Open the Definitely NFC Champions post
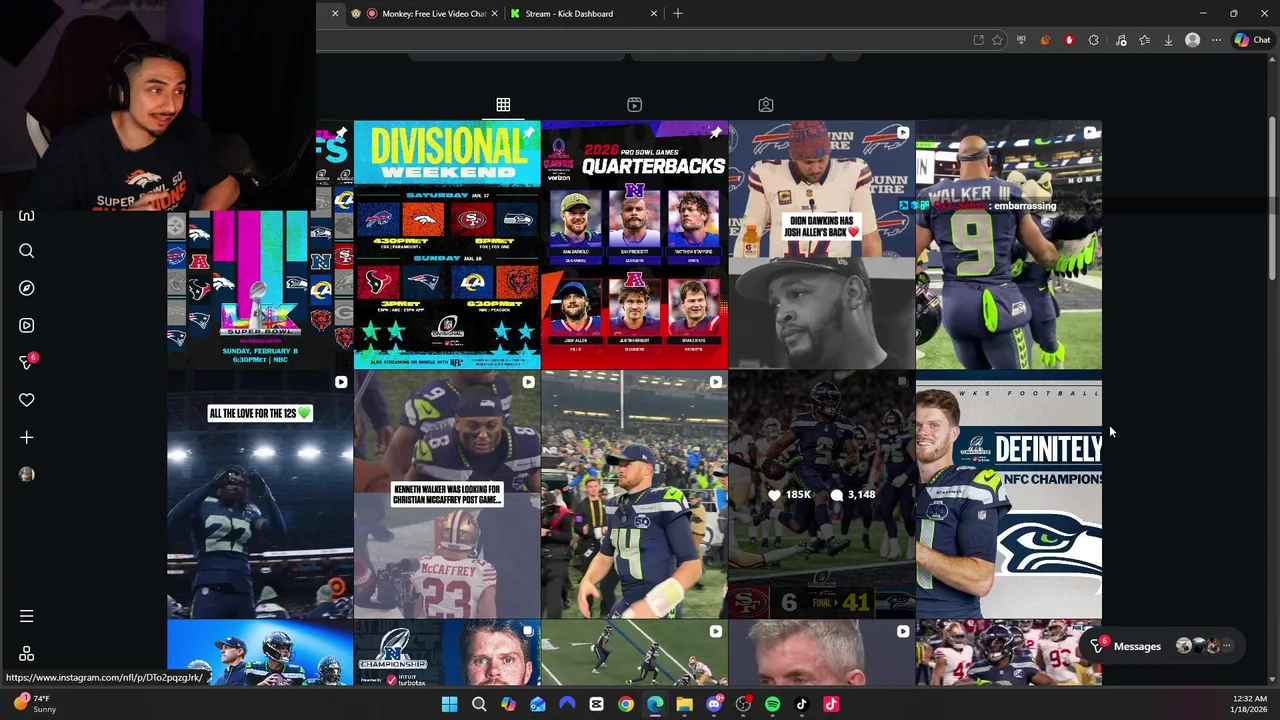1280x720 pixels. 1008,495
